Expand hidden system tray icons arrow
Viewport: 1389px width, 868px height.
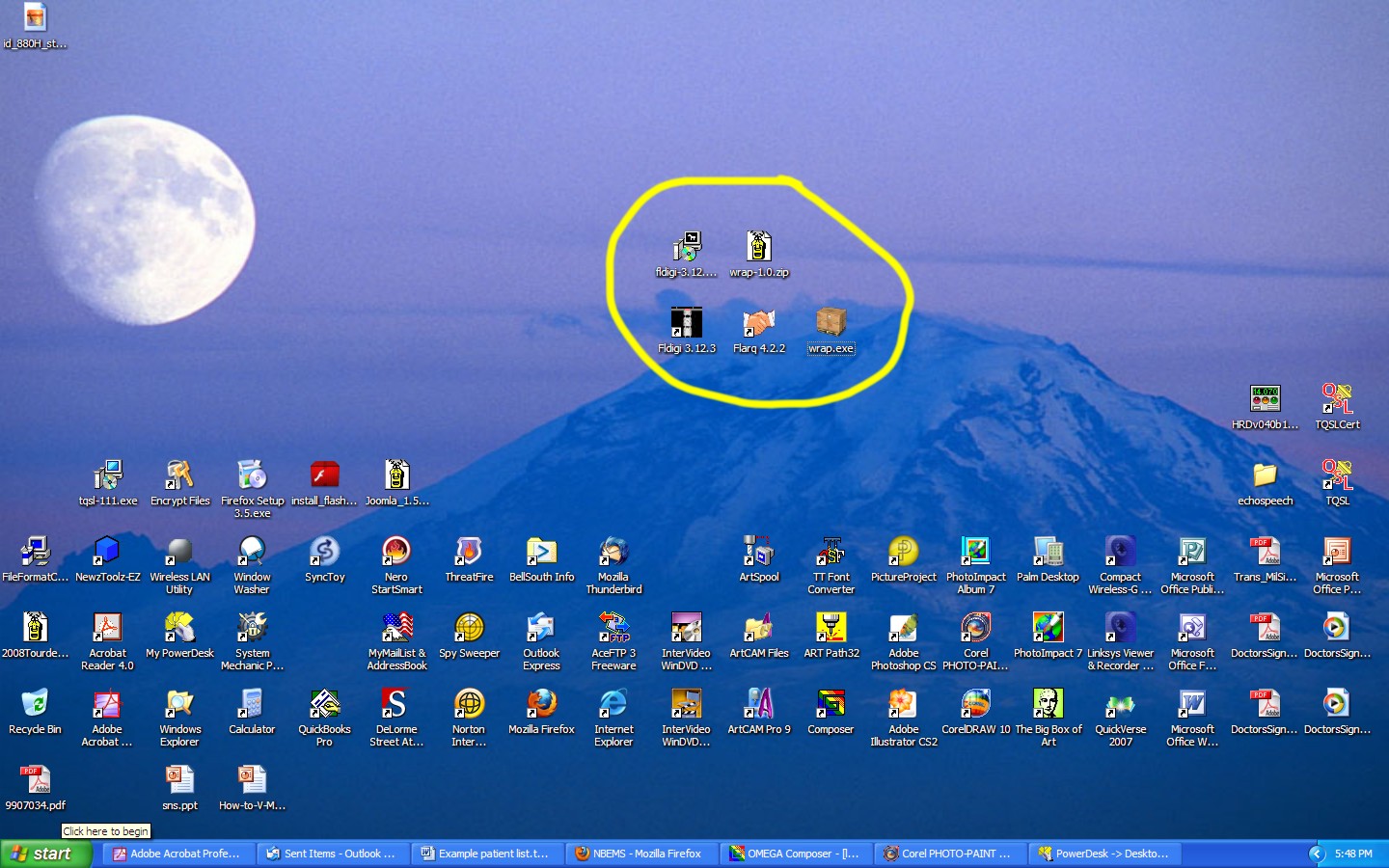point(1317,854)
